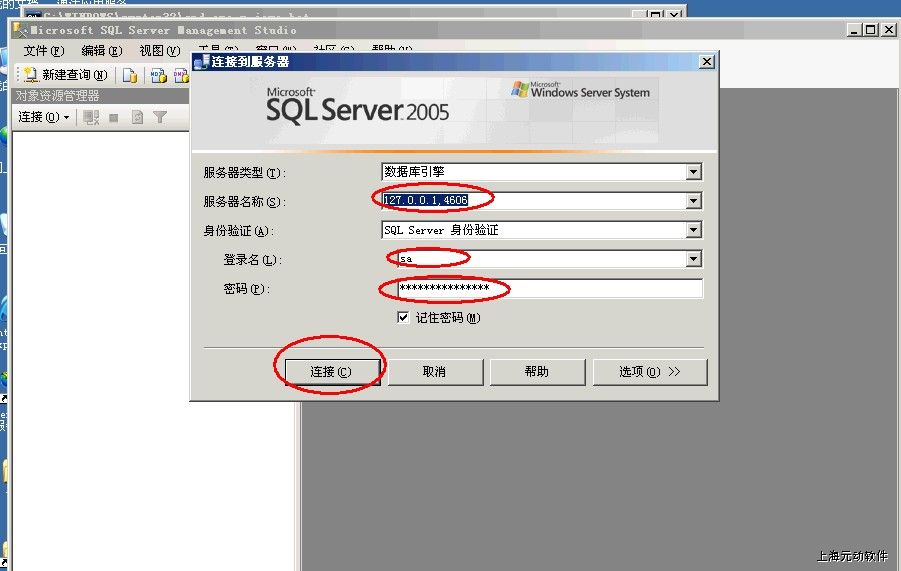Click the 连接(C) connect button
This screenshot has height=571, width=901.
click(x=331, y=372)
